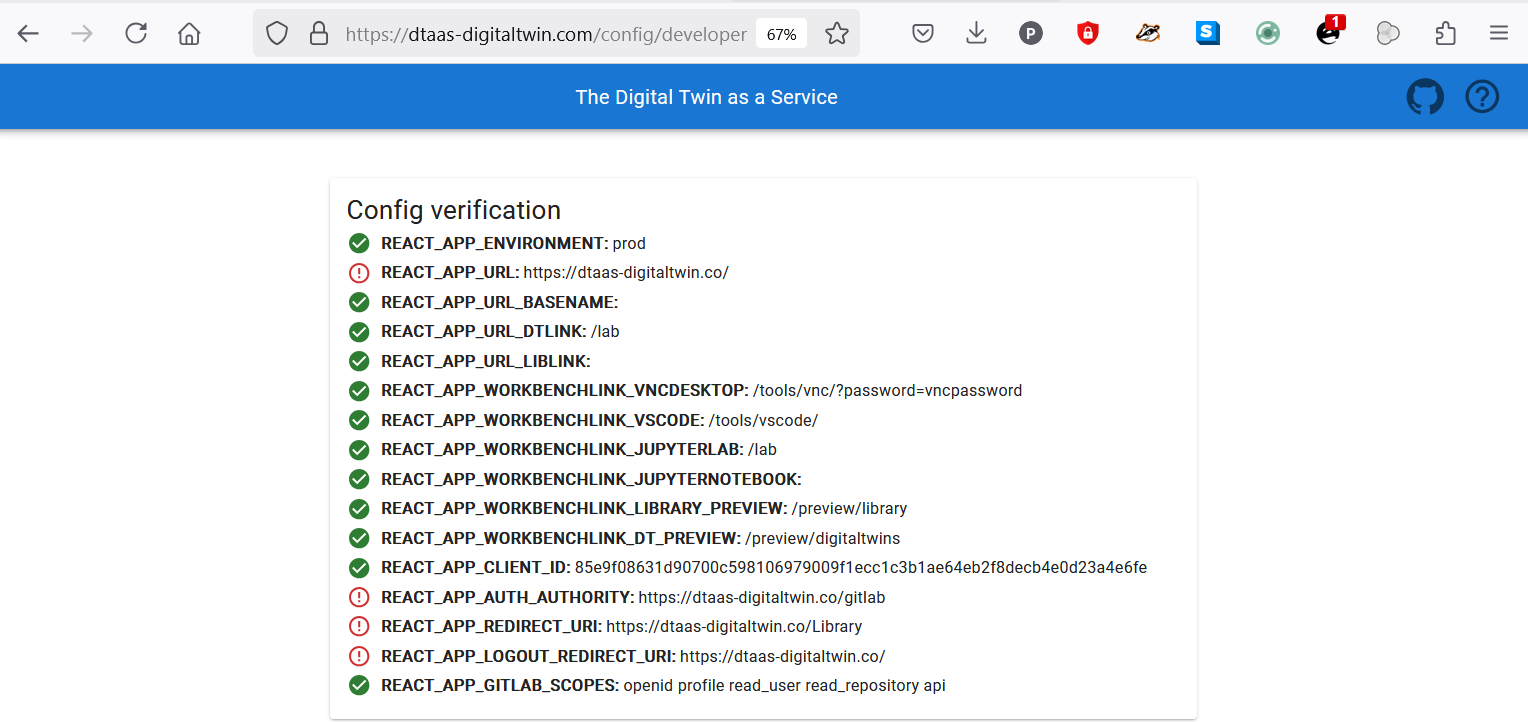
Task: Click the tracking protection shield in address bar
Action: coord(276,32)
